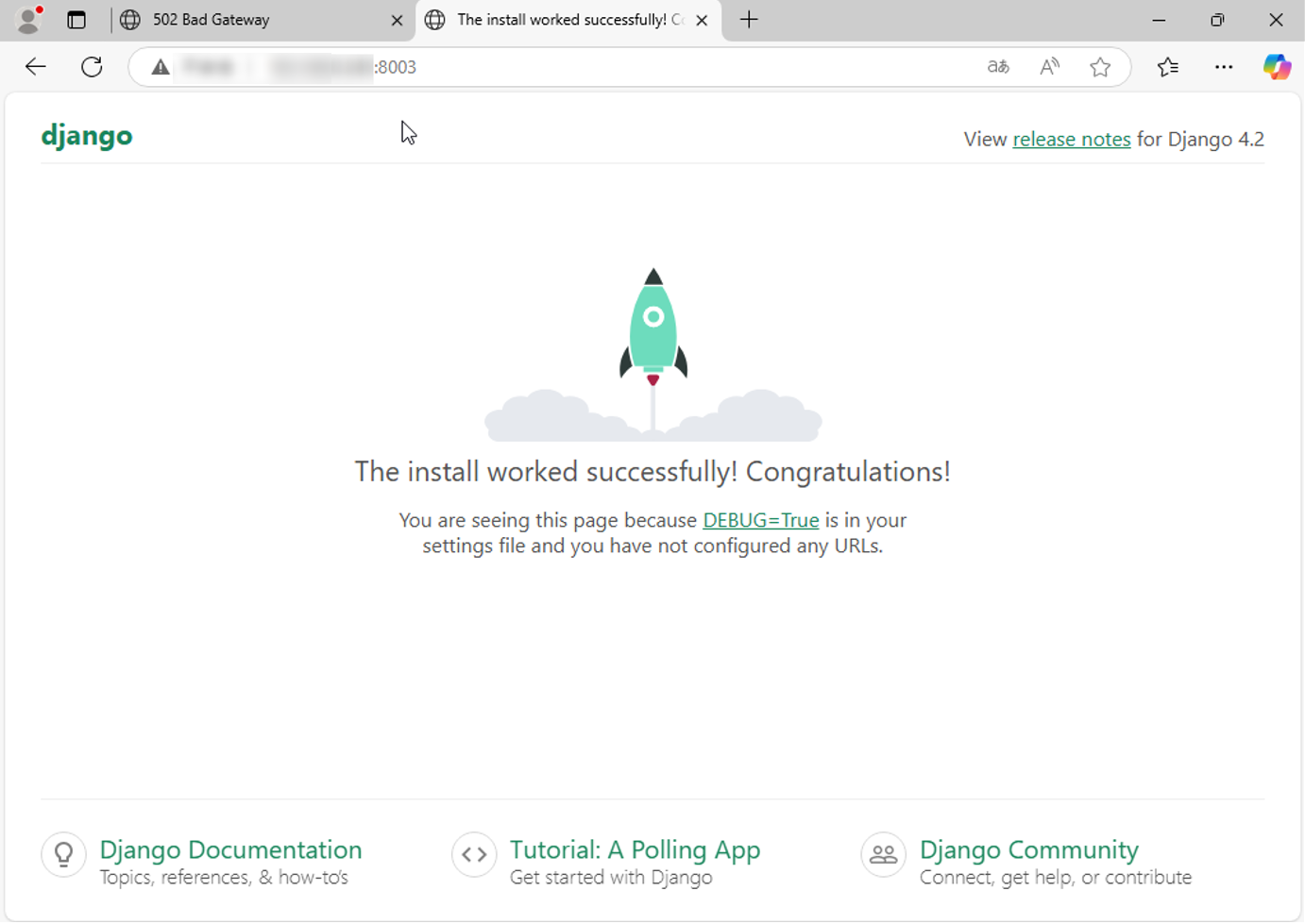Open the browser profile avatar icon
Image resolution: width=1305 pixels, height=924 pixels.
point(30,19)
